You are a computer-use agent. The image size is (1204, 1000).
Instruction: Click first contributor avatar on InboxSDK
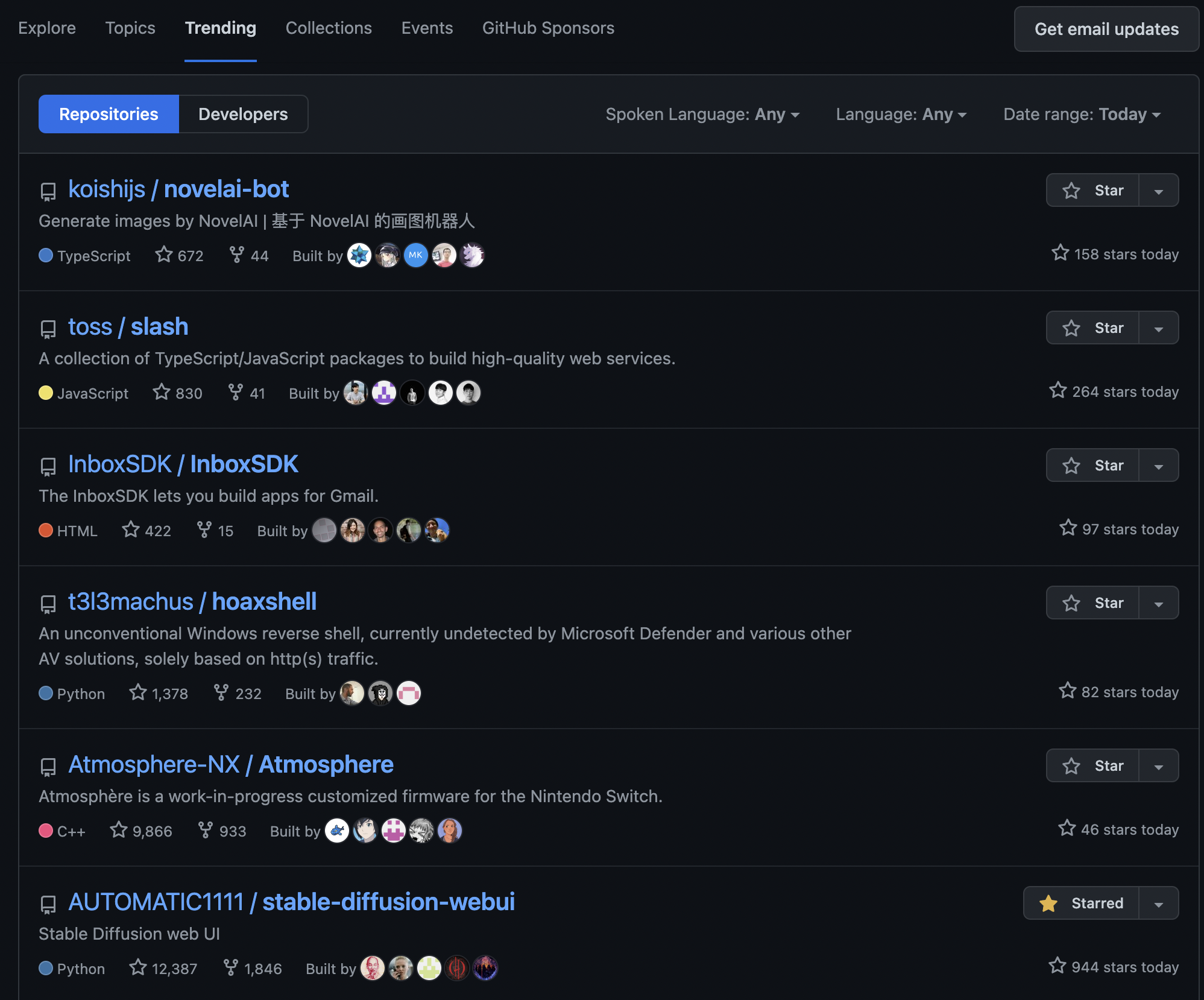[324, 530]
